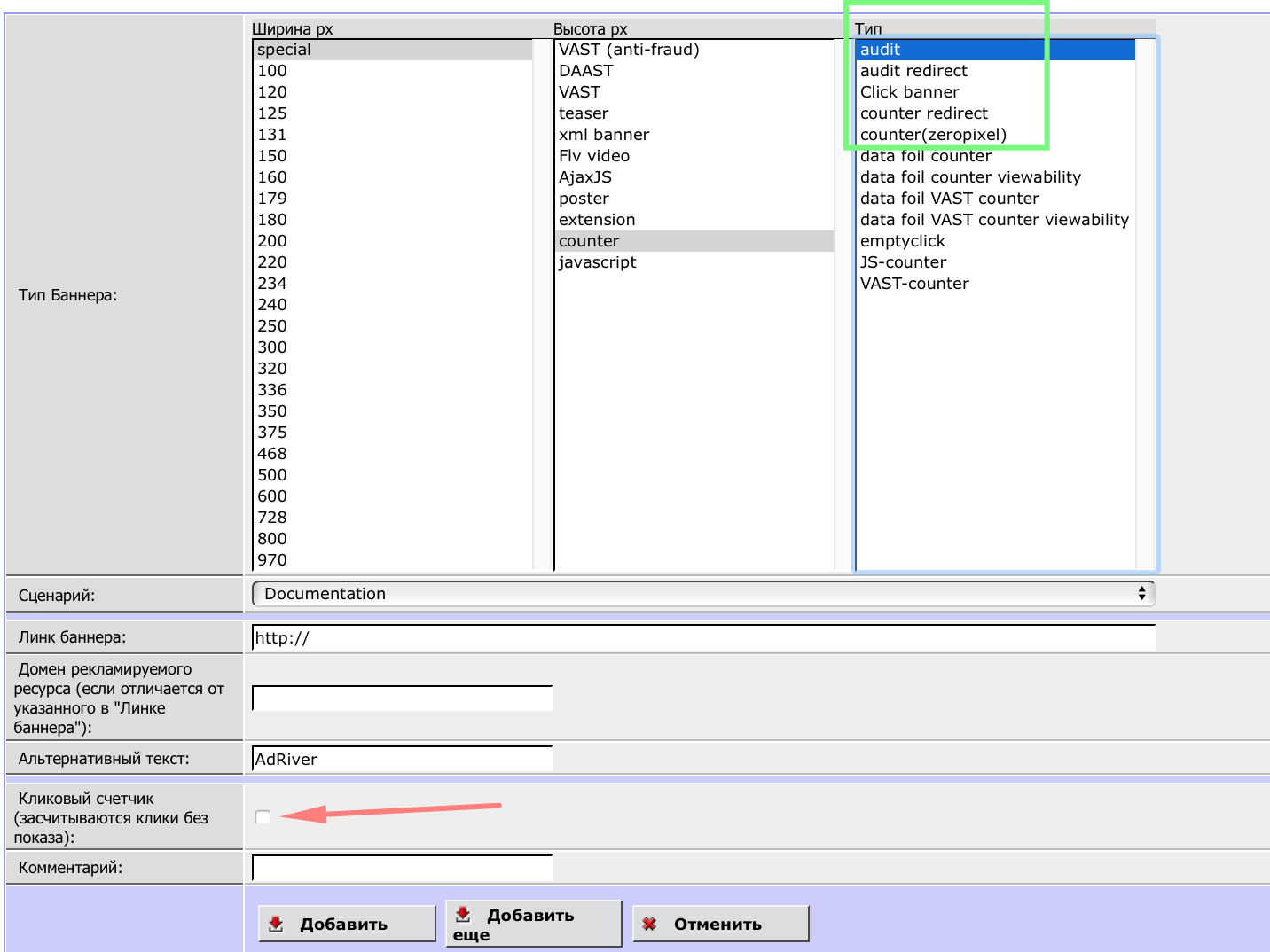
Task: Select width 131 in the list
Action: pyautogui.click(x=392, y=135)
